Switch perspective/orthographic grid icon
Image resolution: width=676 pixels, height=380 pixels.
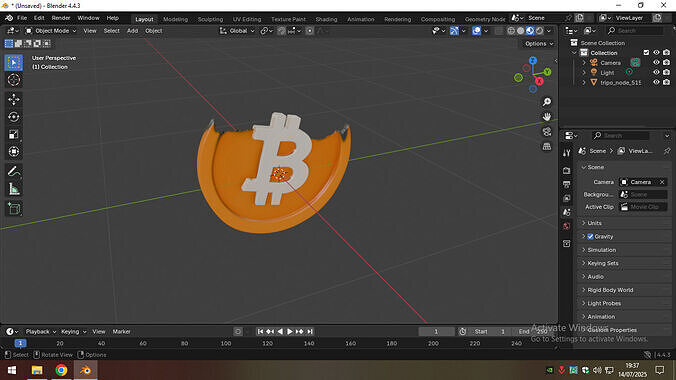[547, 147]
